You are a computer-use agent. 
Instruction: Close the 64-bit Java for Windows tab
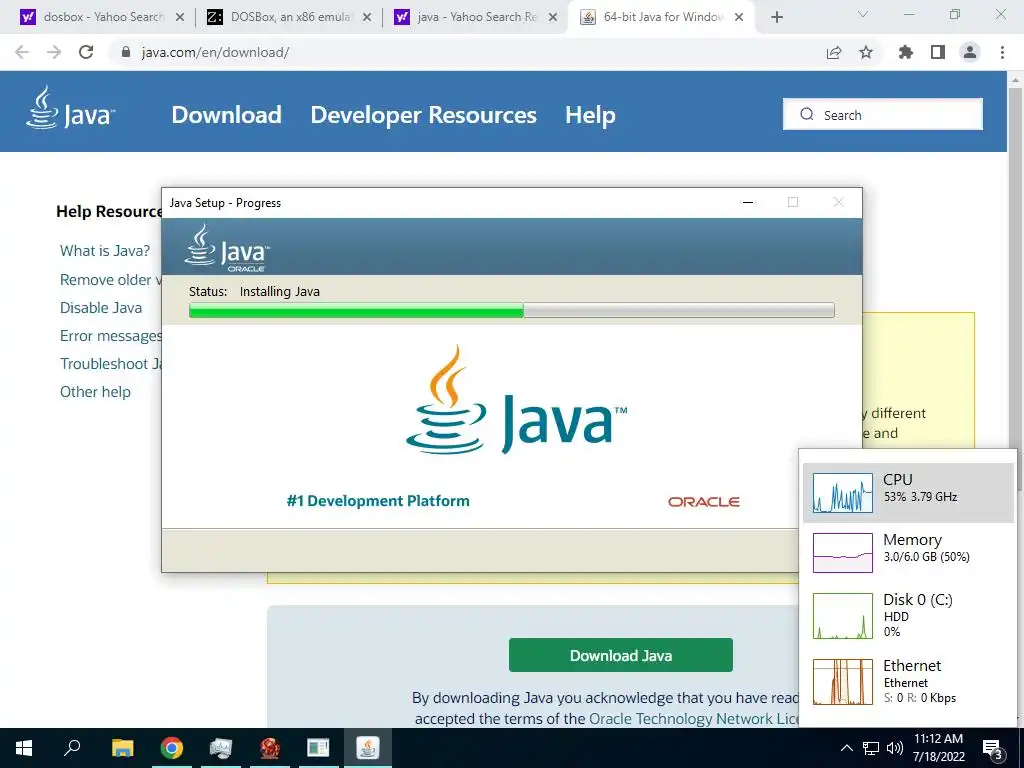(x=739, y=17)
